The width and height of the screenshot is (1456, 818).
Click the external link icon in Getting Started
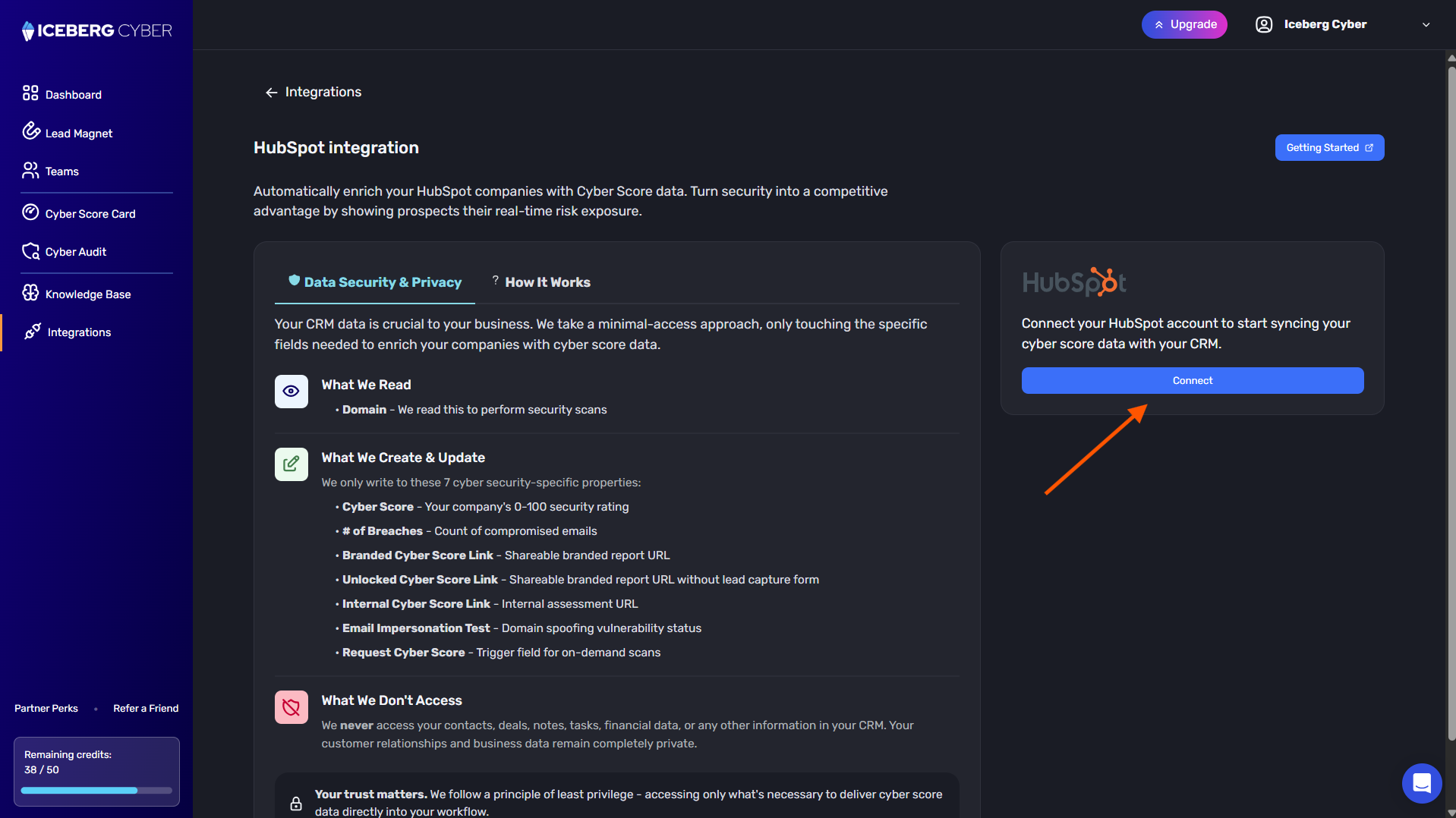tap(1369, 148)
